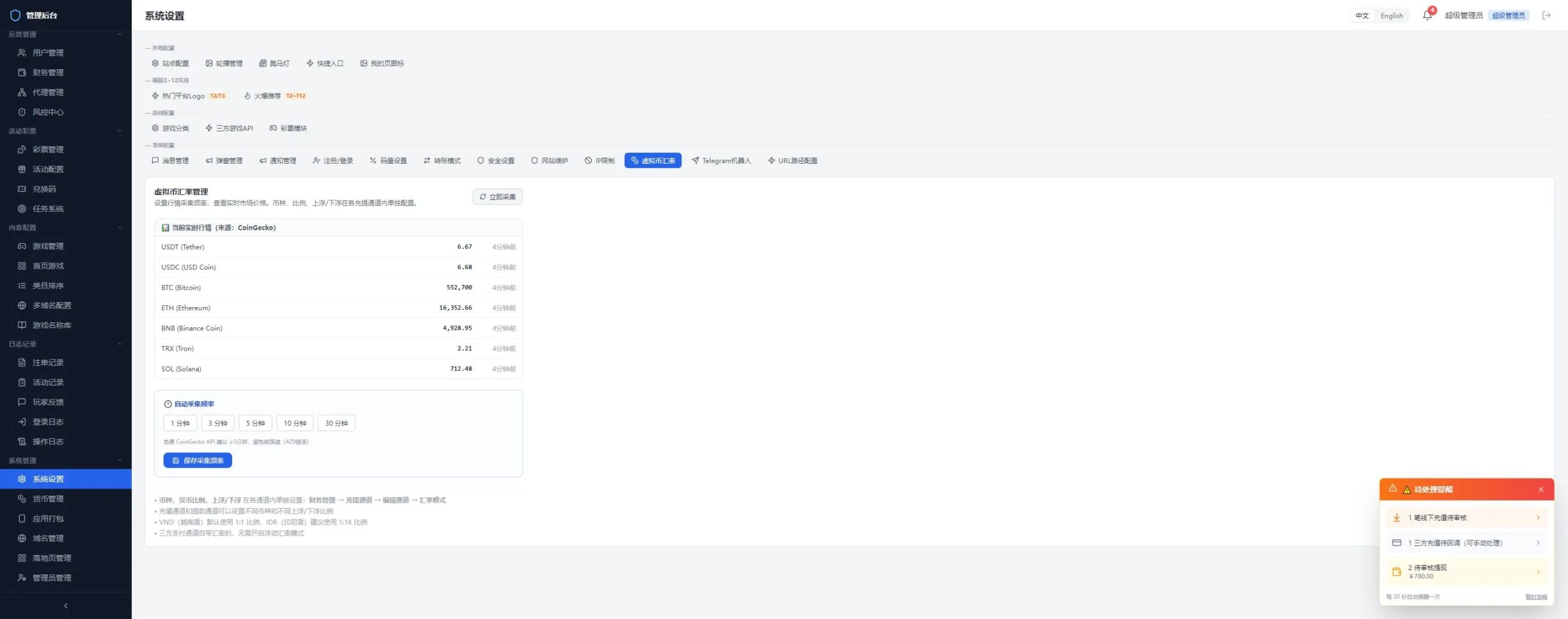Open the 三方游戏API tab
This screenshot has height=619, width=1568.
pos(229,128)
